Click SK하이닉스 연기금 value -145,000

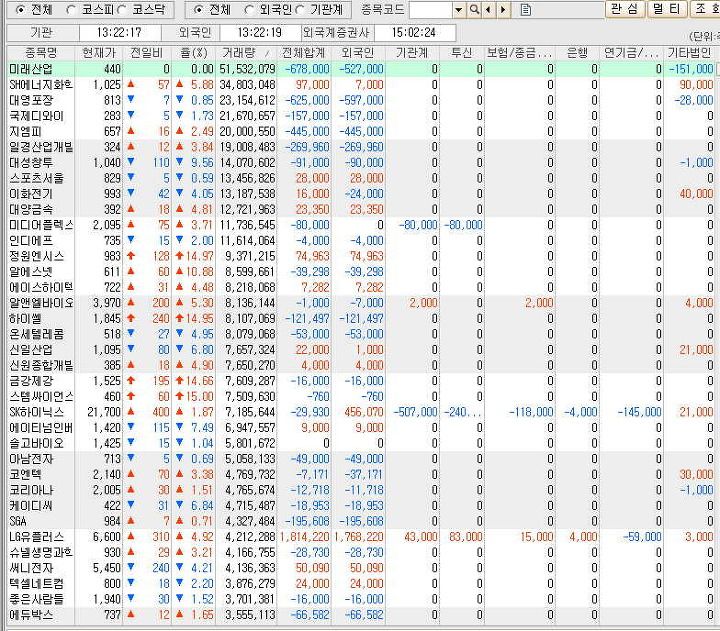coord(640,412)
